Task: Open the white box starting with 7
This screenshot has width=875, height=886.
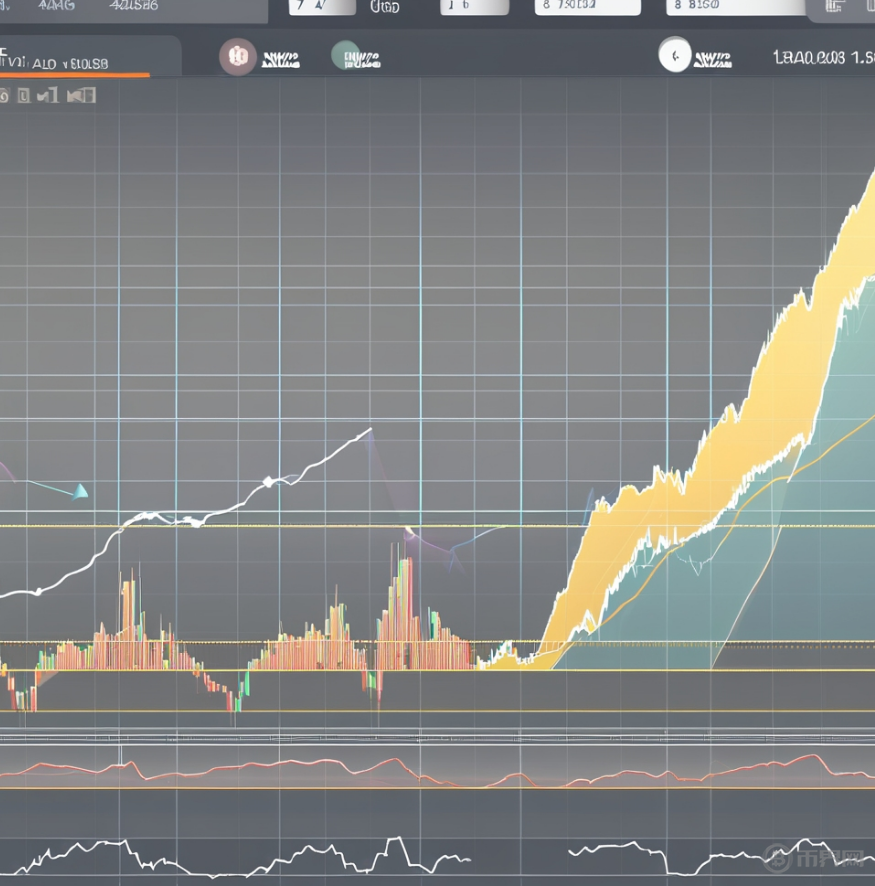Action: 321,7
